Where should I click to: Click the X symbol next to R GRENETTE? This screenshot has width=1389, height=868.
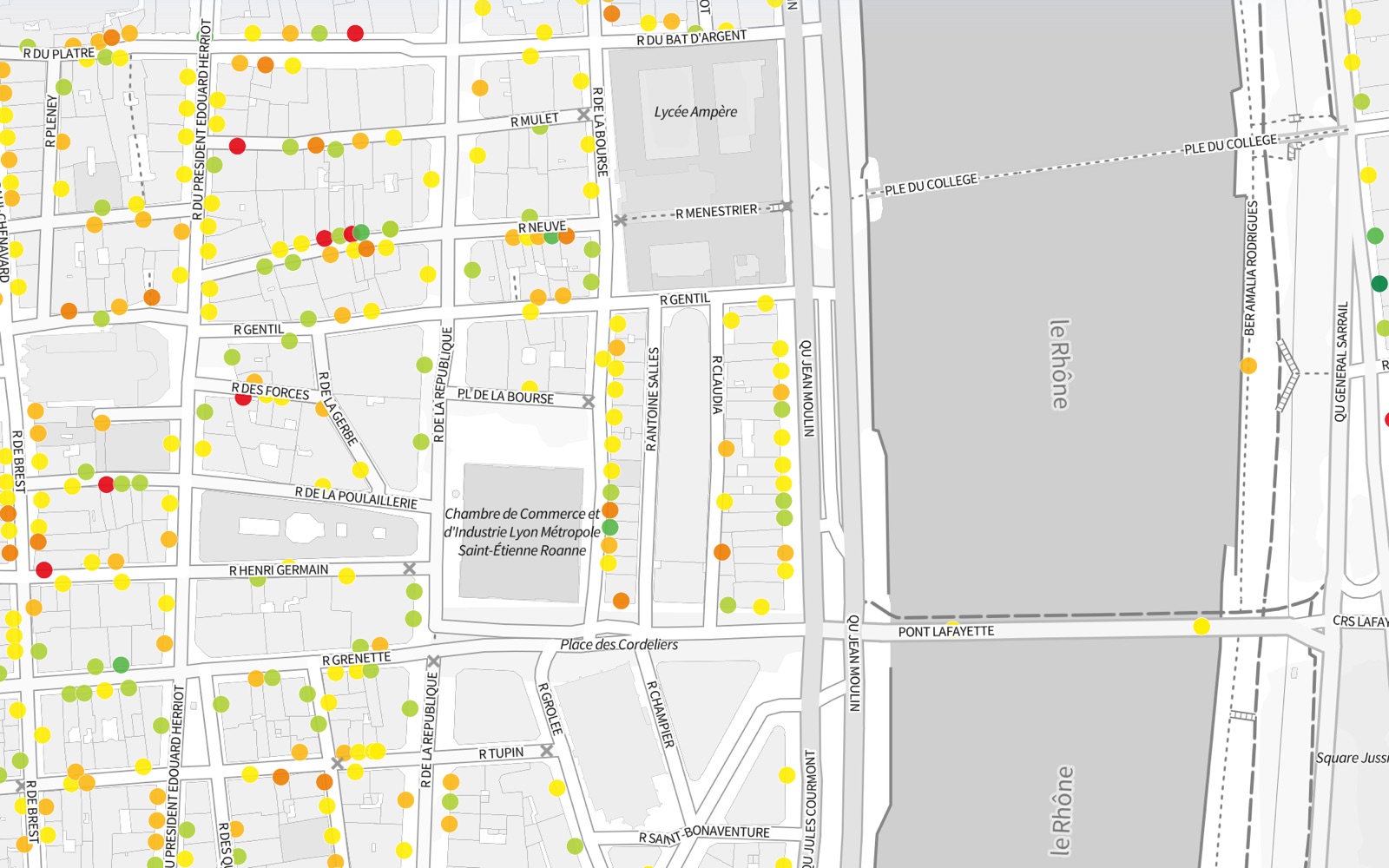(433, 661)
